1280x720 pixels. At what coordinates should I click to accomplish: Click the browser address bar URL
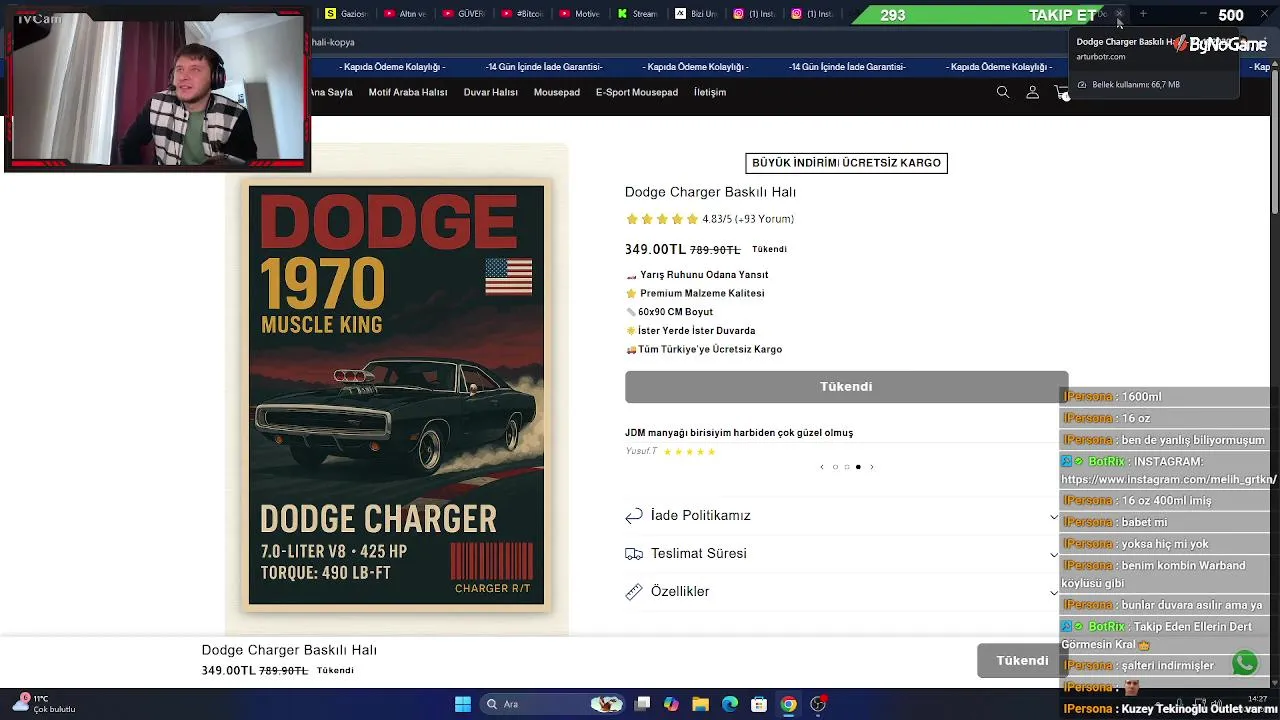(x=334, y=42)
